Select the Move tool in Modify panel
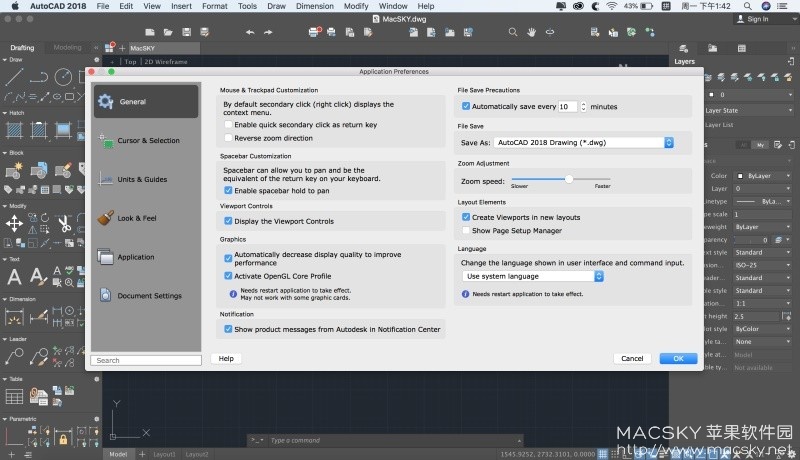The image size is (800, 460). [x=14, y=223]
